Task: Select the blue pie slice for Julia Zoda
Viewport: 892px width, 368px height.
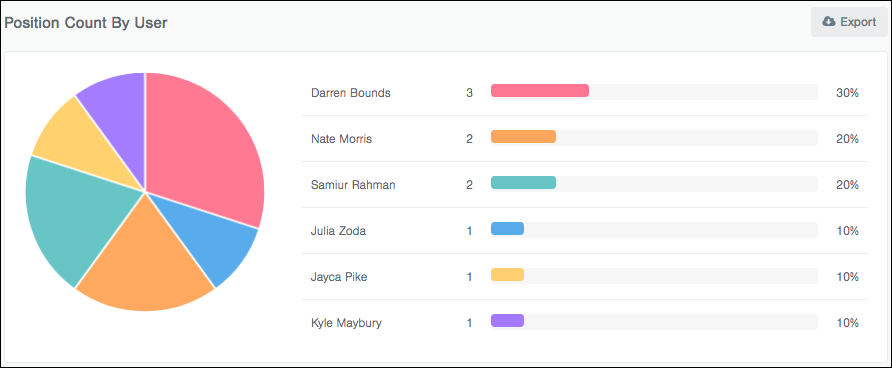Action: pyautogui.click(x=219, y=239)
